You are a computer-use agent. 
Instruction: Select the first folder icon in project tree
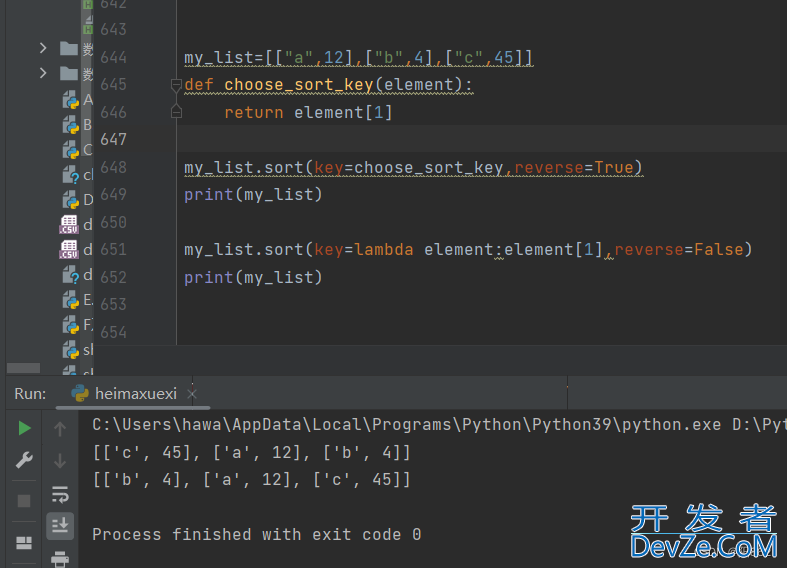pyautogui.click(x=69, y=49)
